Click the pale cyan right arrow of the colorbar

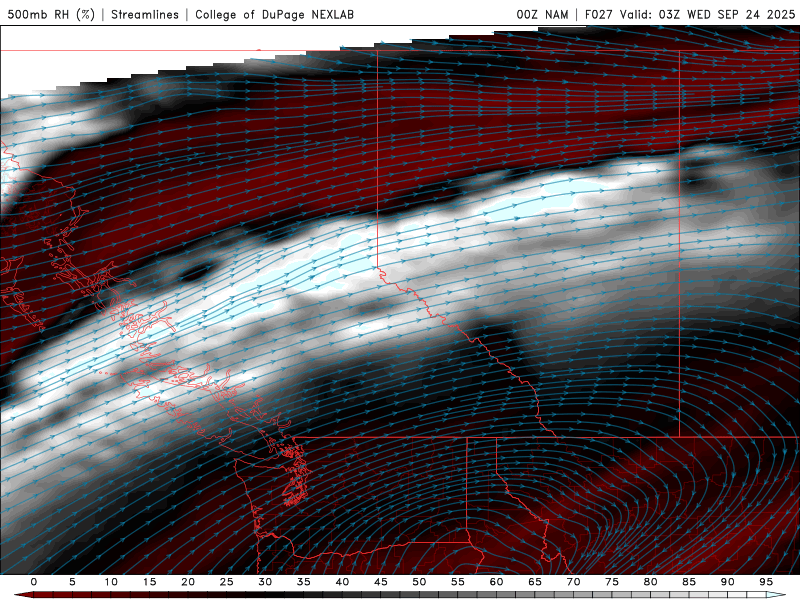pyautogui.click(x=776, y=595)
